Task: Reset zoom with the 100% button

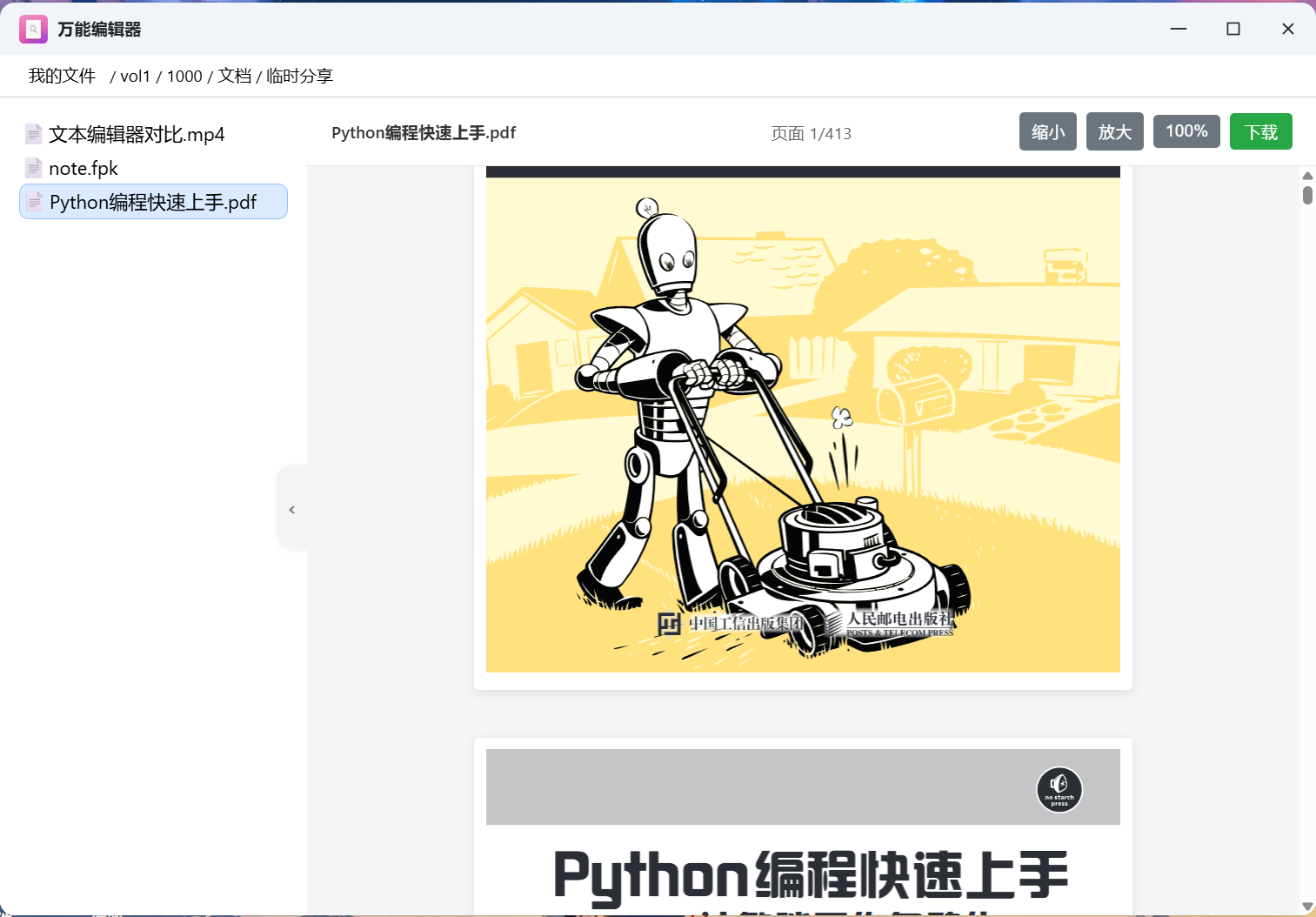Action: tap(1186, 131)
